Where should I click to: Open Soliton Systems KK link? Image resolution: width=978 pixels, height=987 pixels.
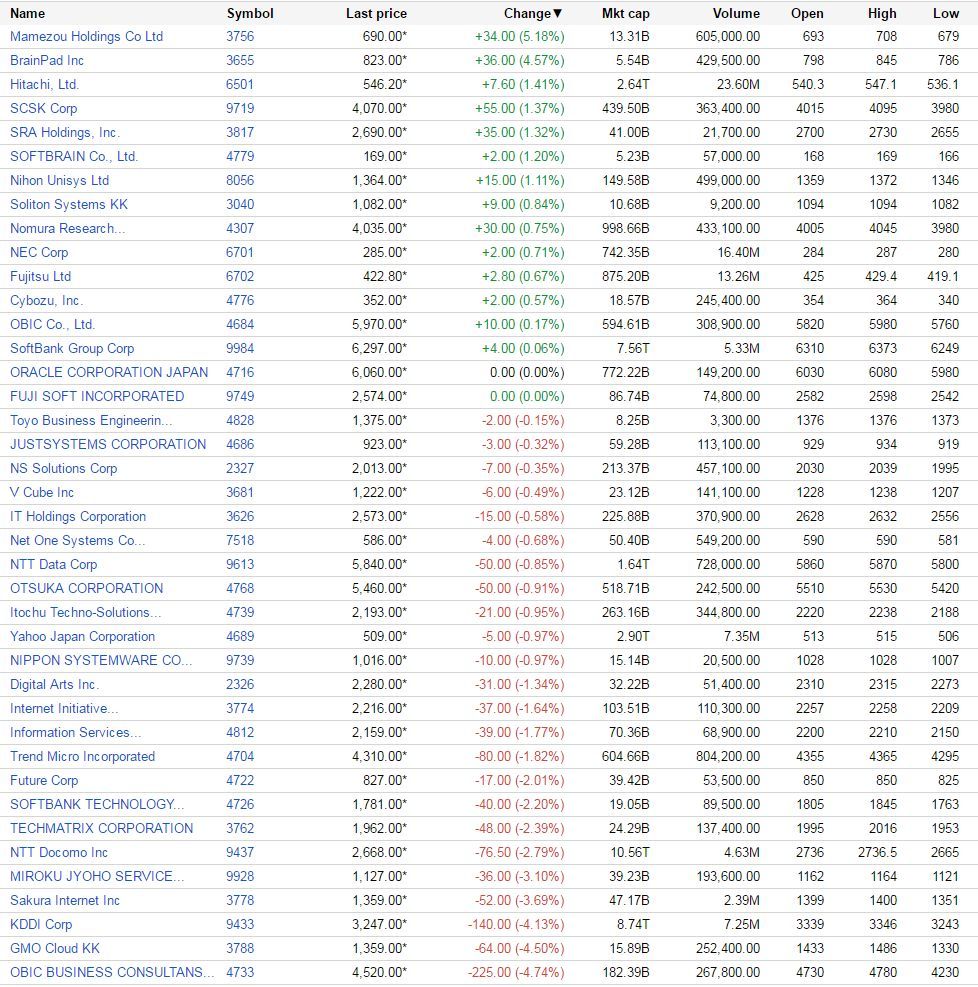click(x=69, y=205)
